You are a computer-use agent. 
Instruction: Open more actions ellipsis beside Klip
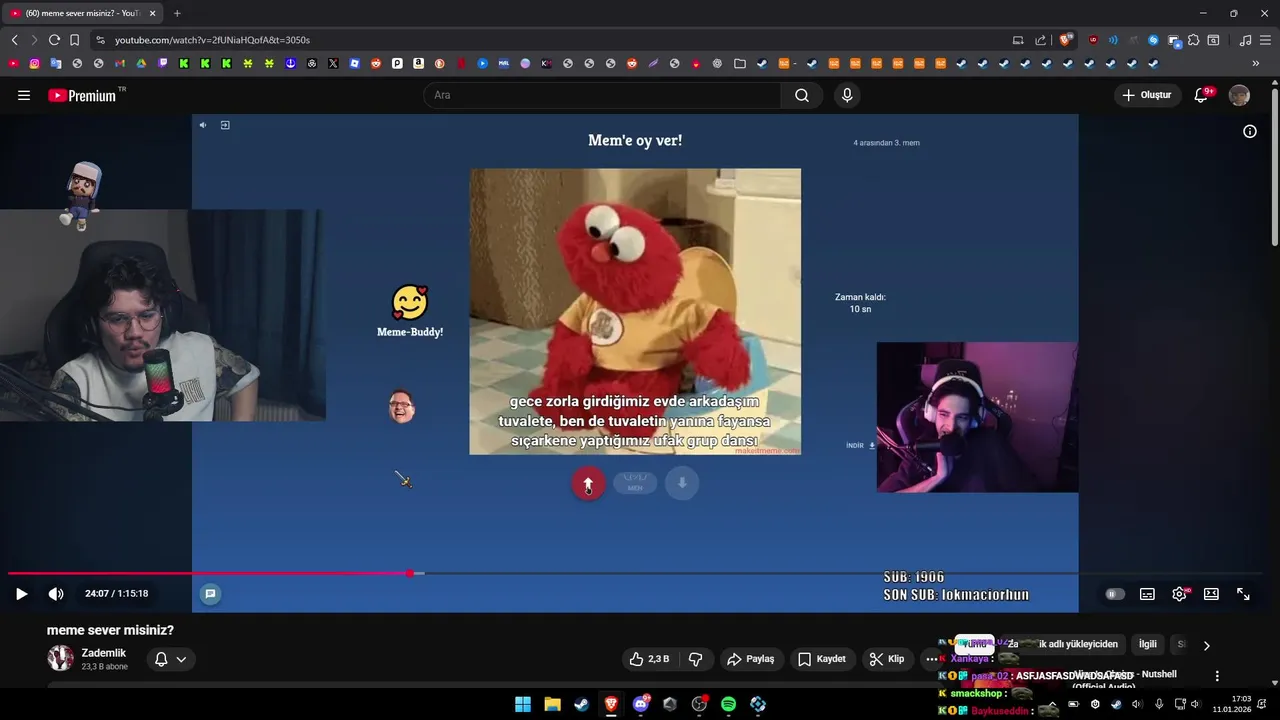click(x=932, y=659)
